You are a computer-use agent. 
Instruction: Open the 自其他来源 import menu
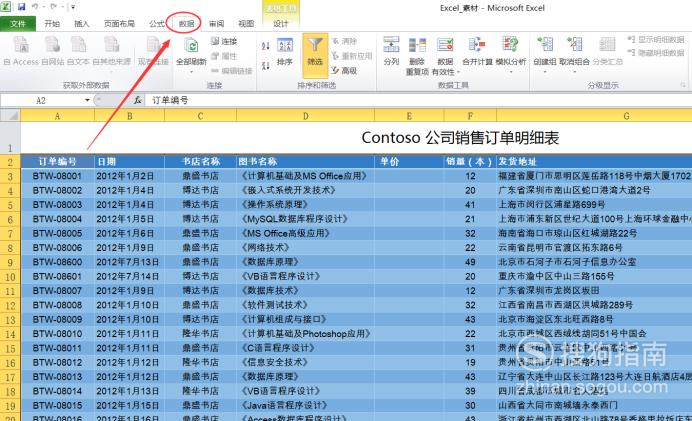(112, 51)
